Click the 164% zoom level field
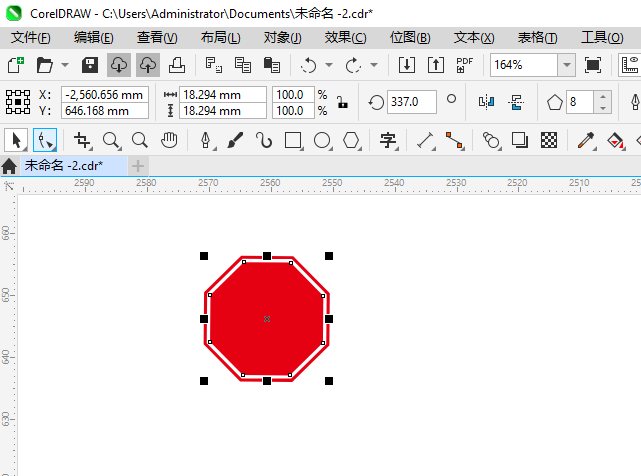The image size is (641, 476). 524,65
